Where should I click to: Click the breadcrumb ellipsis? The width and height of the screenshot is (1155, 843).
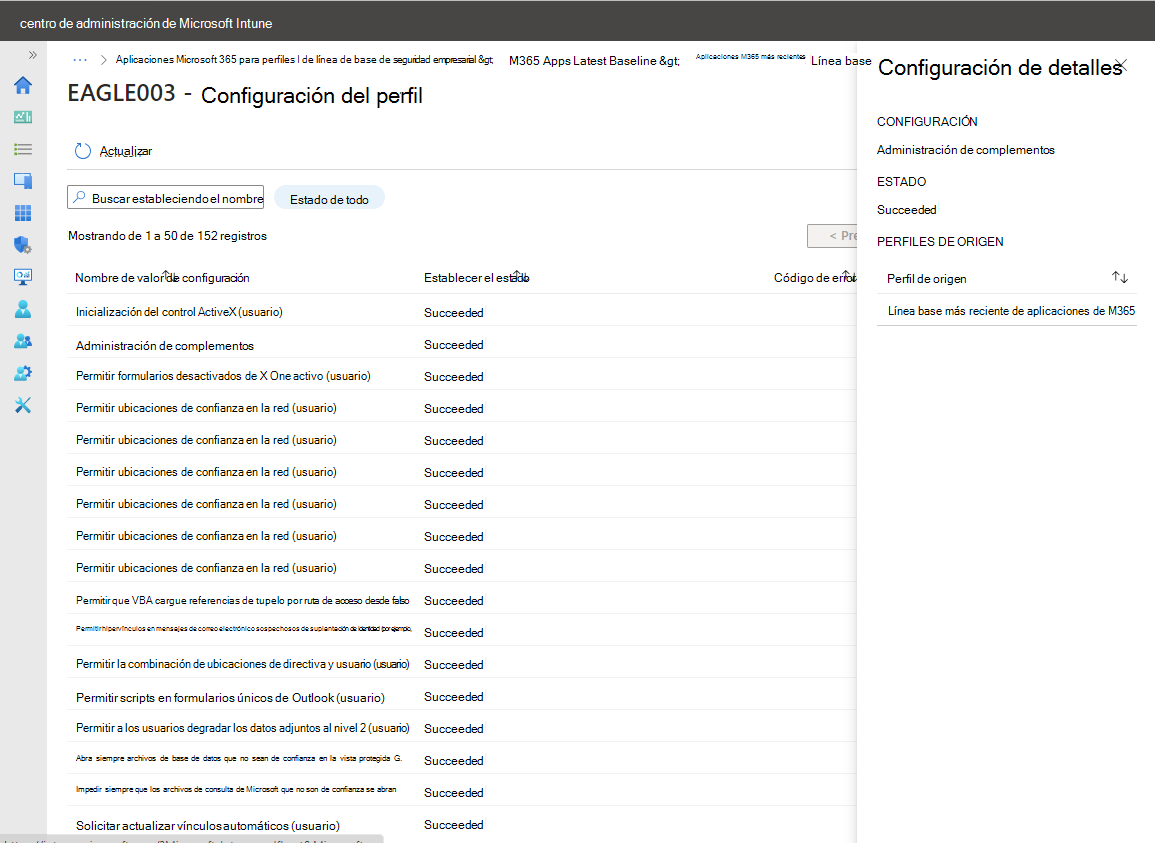[80, 60]
